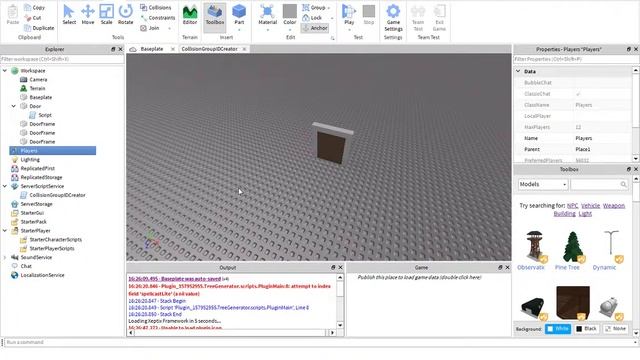Open the Terrain Editor

coord(190,15)
